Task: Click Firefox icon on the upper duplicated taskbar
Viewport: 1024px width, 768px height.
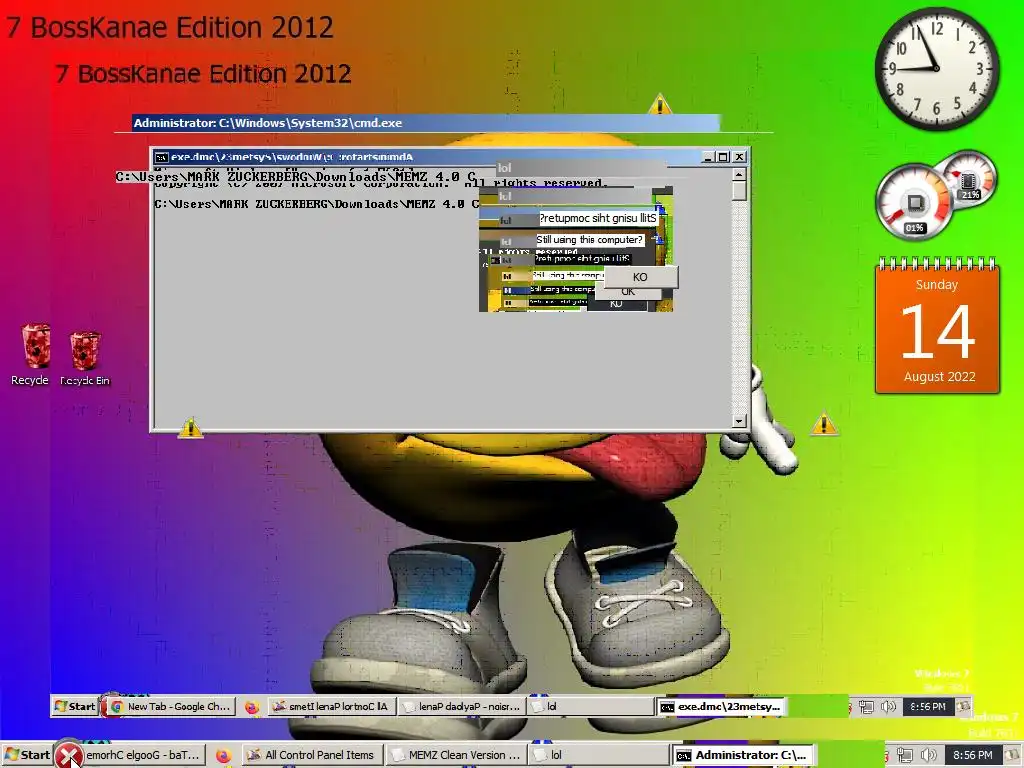Action: click(x=251, y=707)
